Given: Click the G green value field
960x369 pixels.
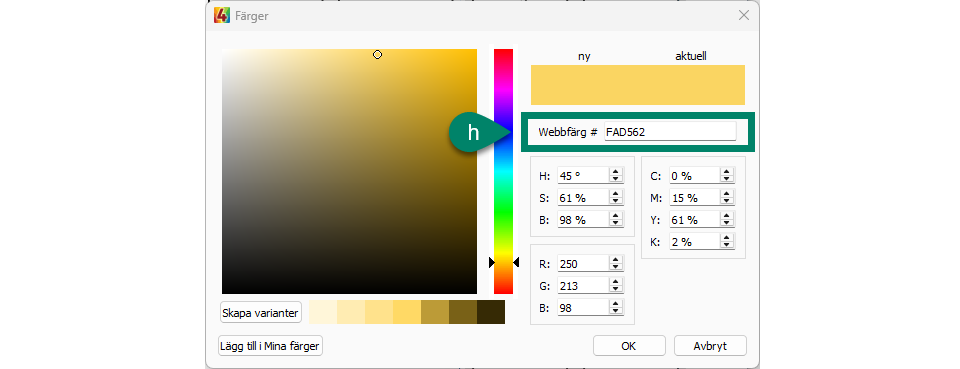Looking at the screenshot, I should click(583, 286).
